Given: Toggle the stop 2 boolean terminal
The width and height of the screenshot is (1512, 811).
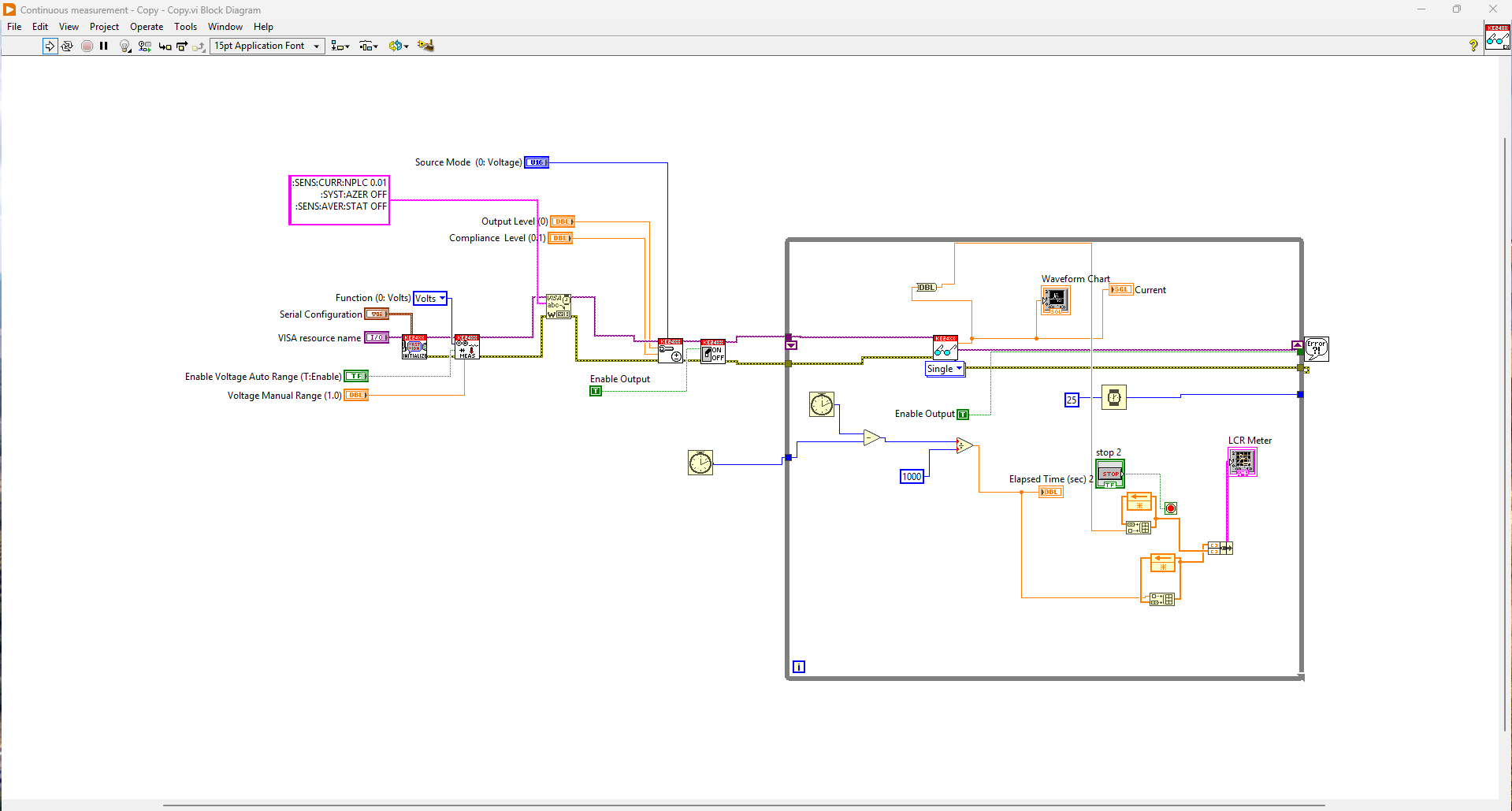Looking at the screenshot, I should (x=1110, y=474).
